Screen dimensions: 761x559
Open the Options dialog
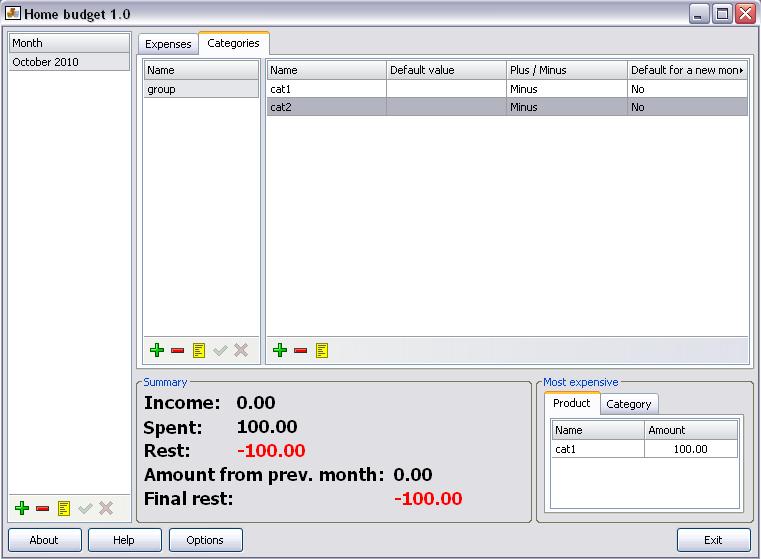coord(205,540)
